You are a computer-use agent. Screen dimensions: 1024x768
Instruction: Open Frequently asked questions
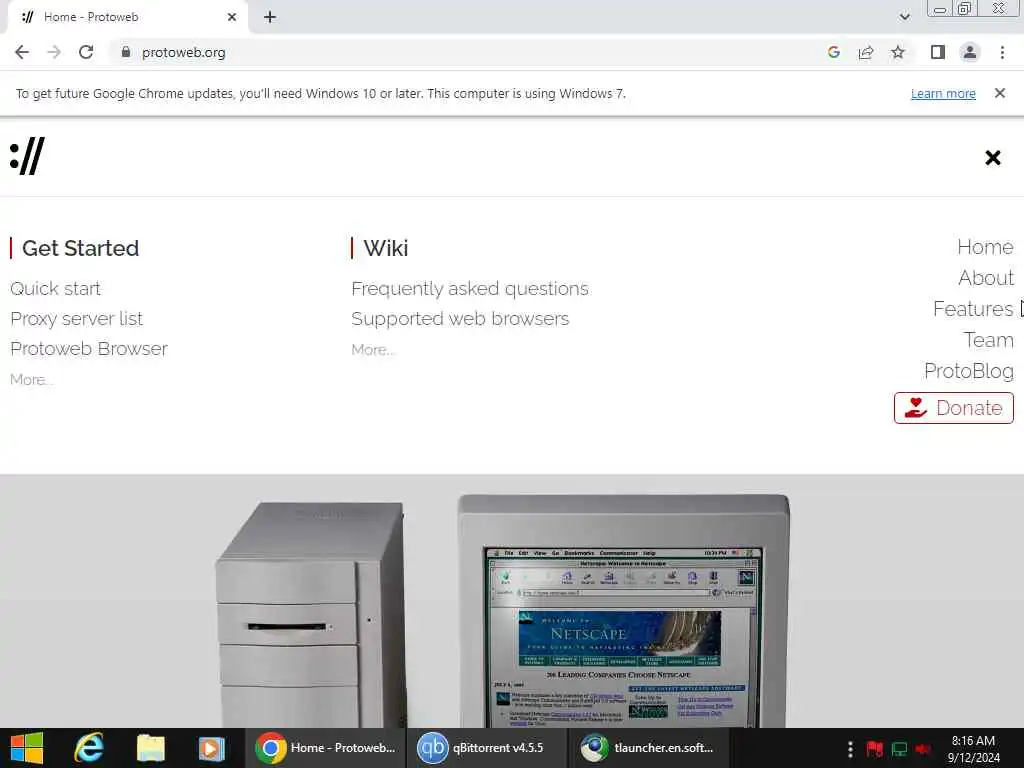[470, 289]
